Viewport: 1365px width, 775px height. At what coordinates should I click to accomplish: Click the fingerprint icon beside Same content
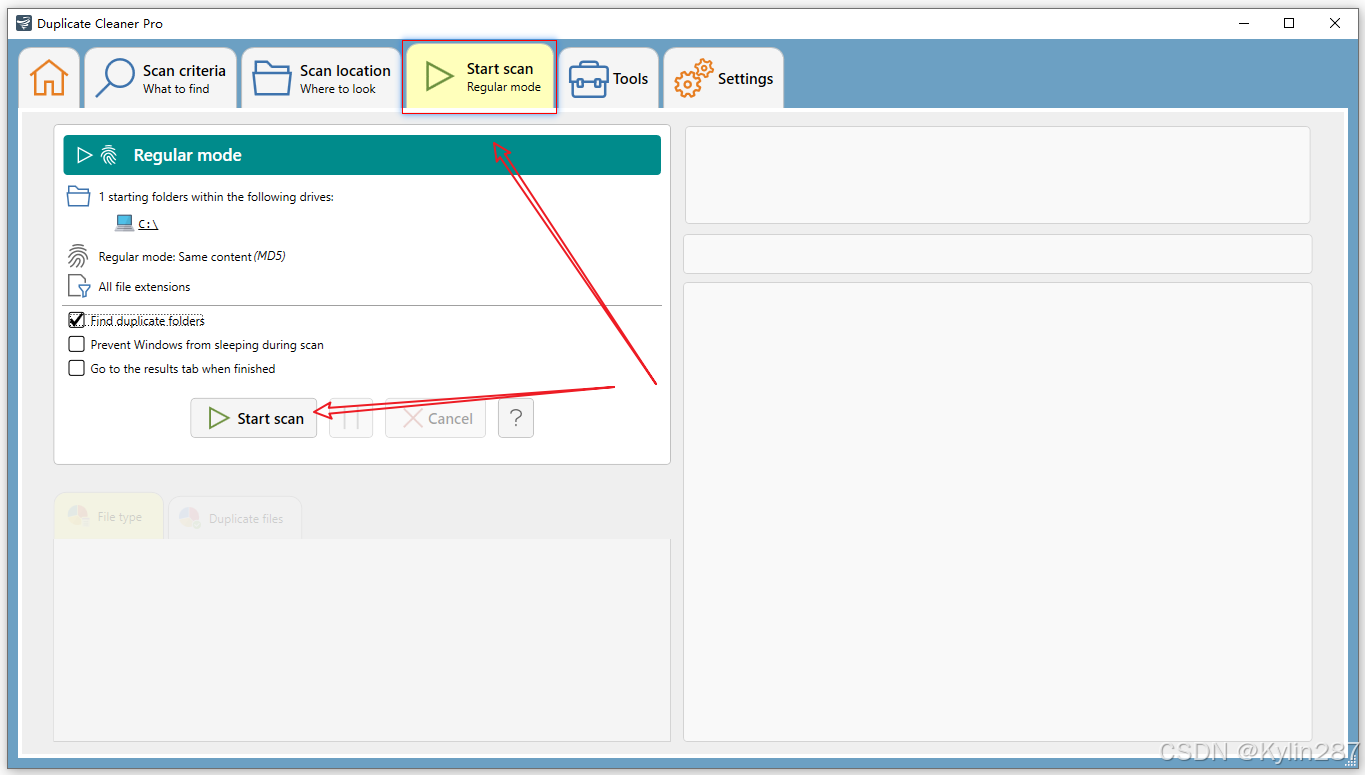[78, 256]
